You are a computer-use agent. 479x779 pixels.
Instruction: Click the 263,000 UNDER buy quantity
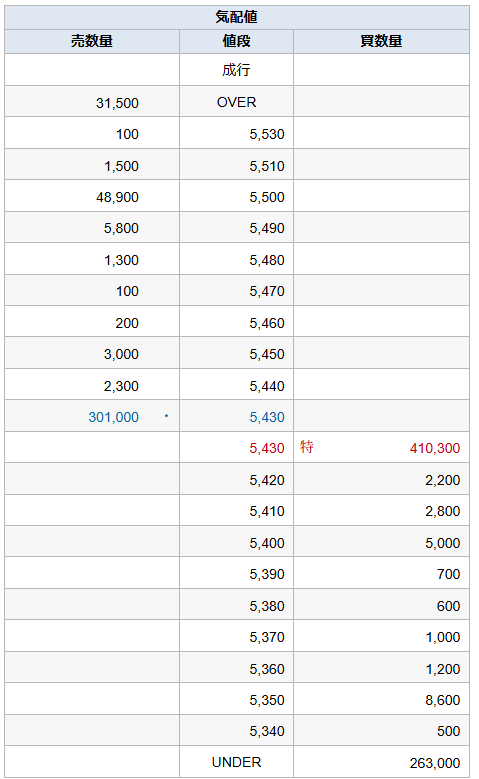435,763
